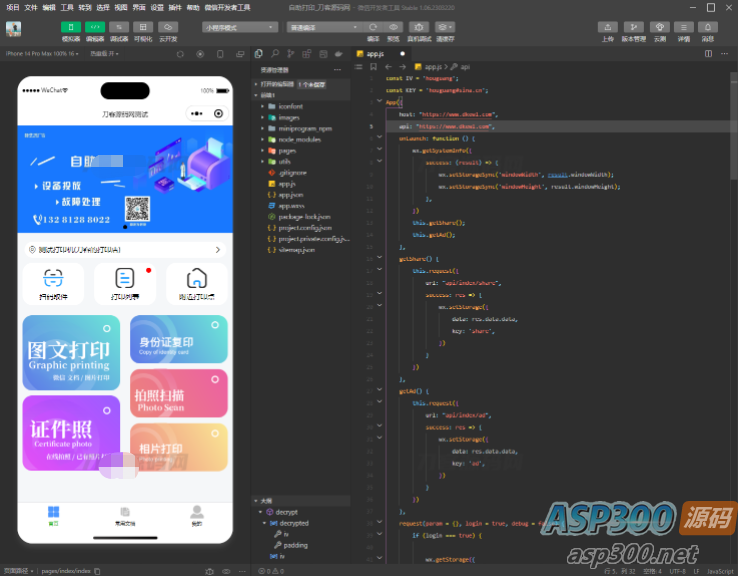The width and height of the screenshot is (738, 576).
Task: Toggle the 编辑器 editor panel
Action: coord(95,27)
